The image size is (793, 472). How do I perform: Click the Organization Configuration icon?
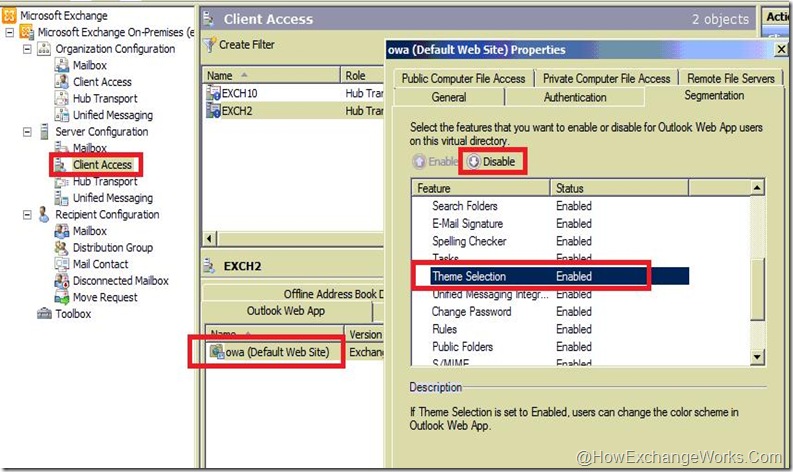[x=44, y=49]
